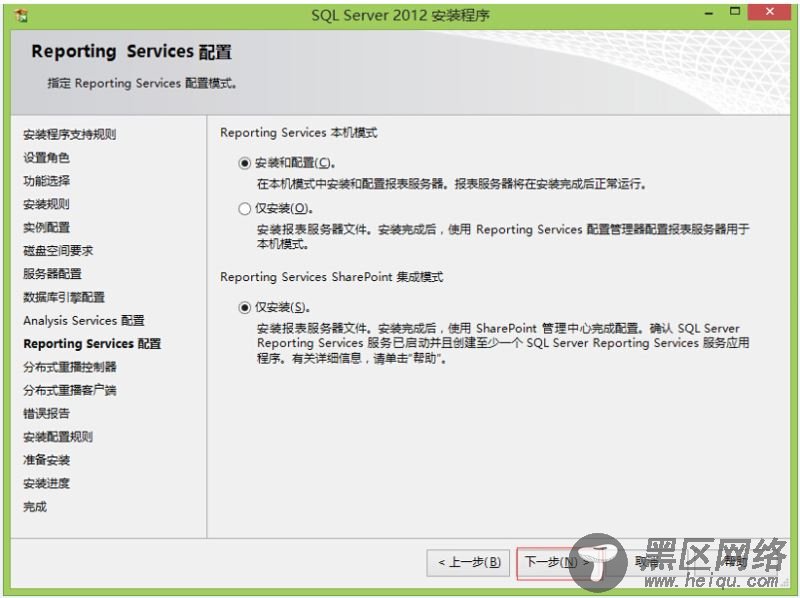The height and width of the screenshot is (598, 800).
Task: Click the 安装规则 step in sidebar
Action: pos(46,204)
